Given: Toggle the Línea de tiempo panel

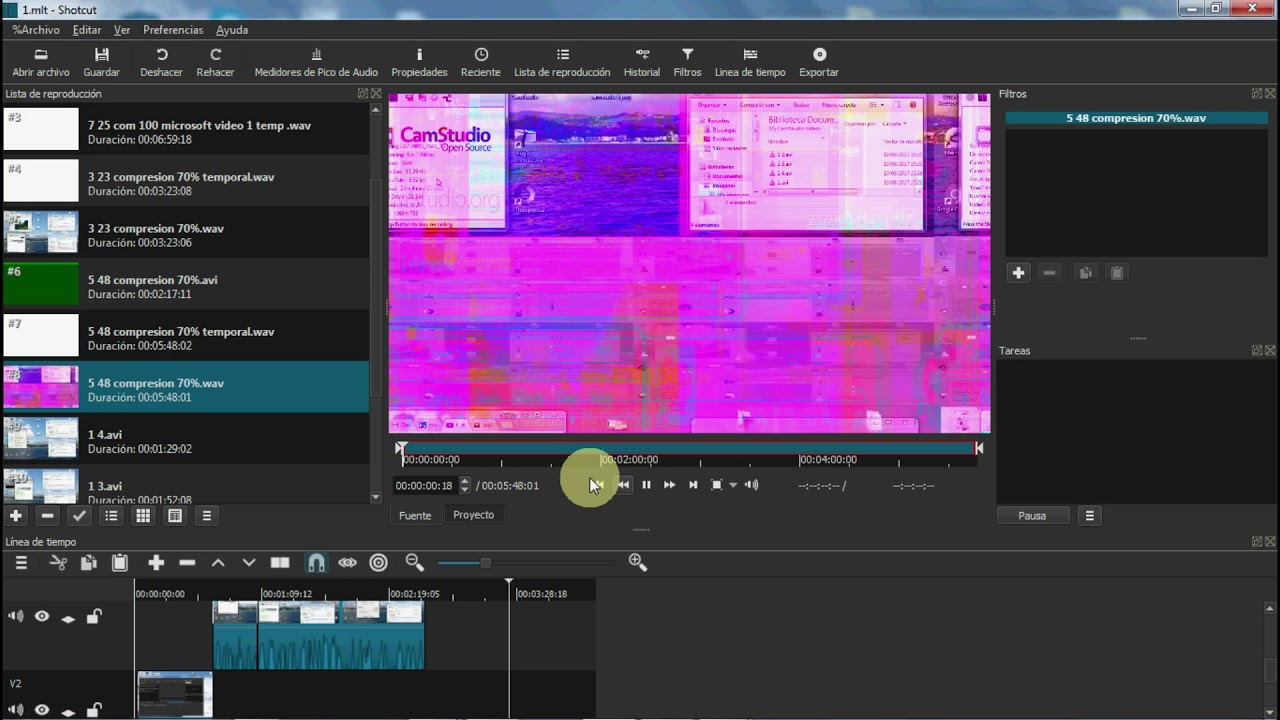Looking at the screenshot, I should 750,63.
